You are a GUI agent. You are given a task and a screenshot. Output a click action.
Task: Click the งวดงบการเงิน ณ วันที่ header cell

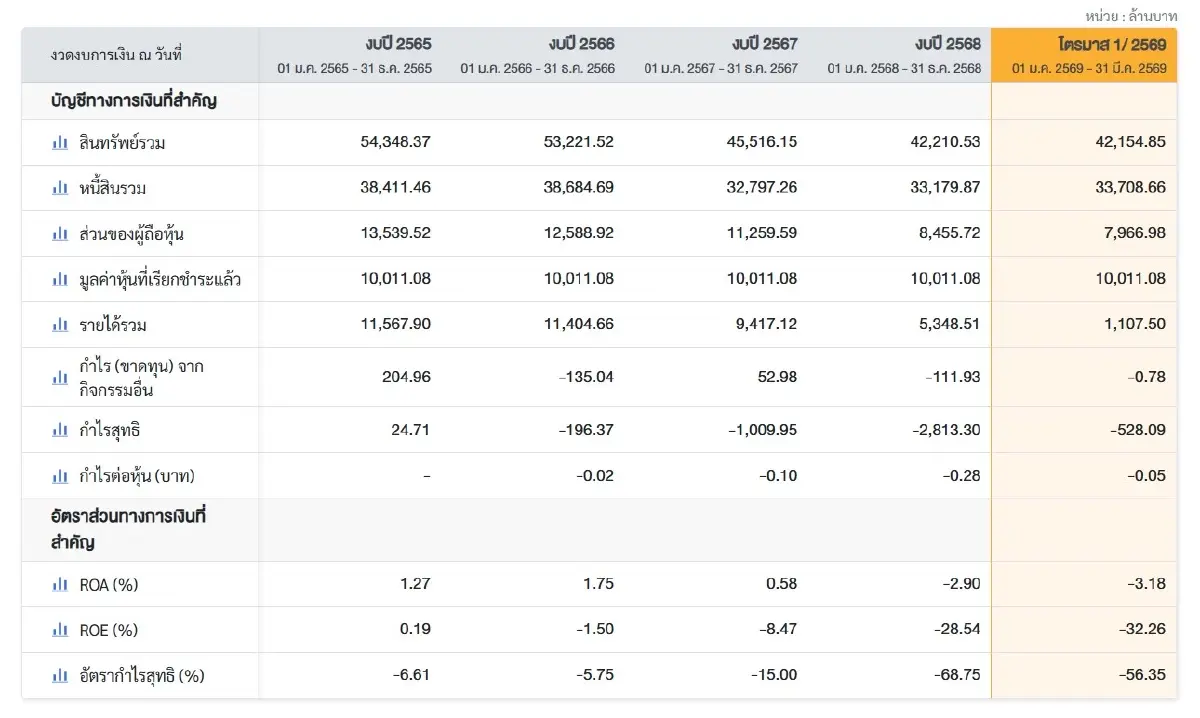pos(141,55)
